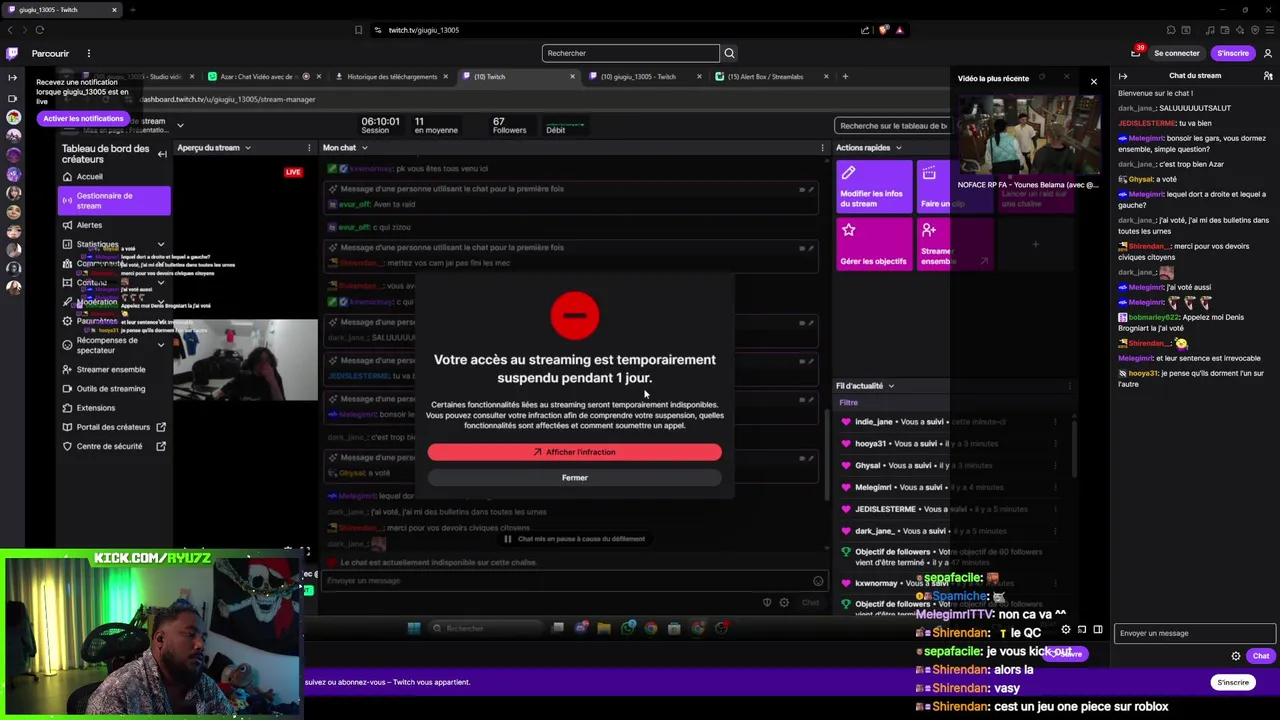The image size is (1280, 720).
Task: Open the chat settings gear below the dashboard chat
Action: [784, 602]
